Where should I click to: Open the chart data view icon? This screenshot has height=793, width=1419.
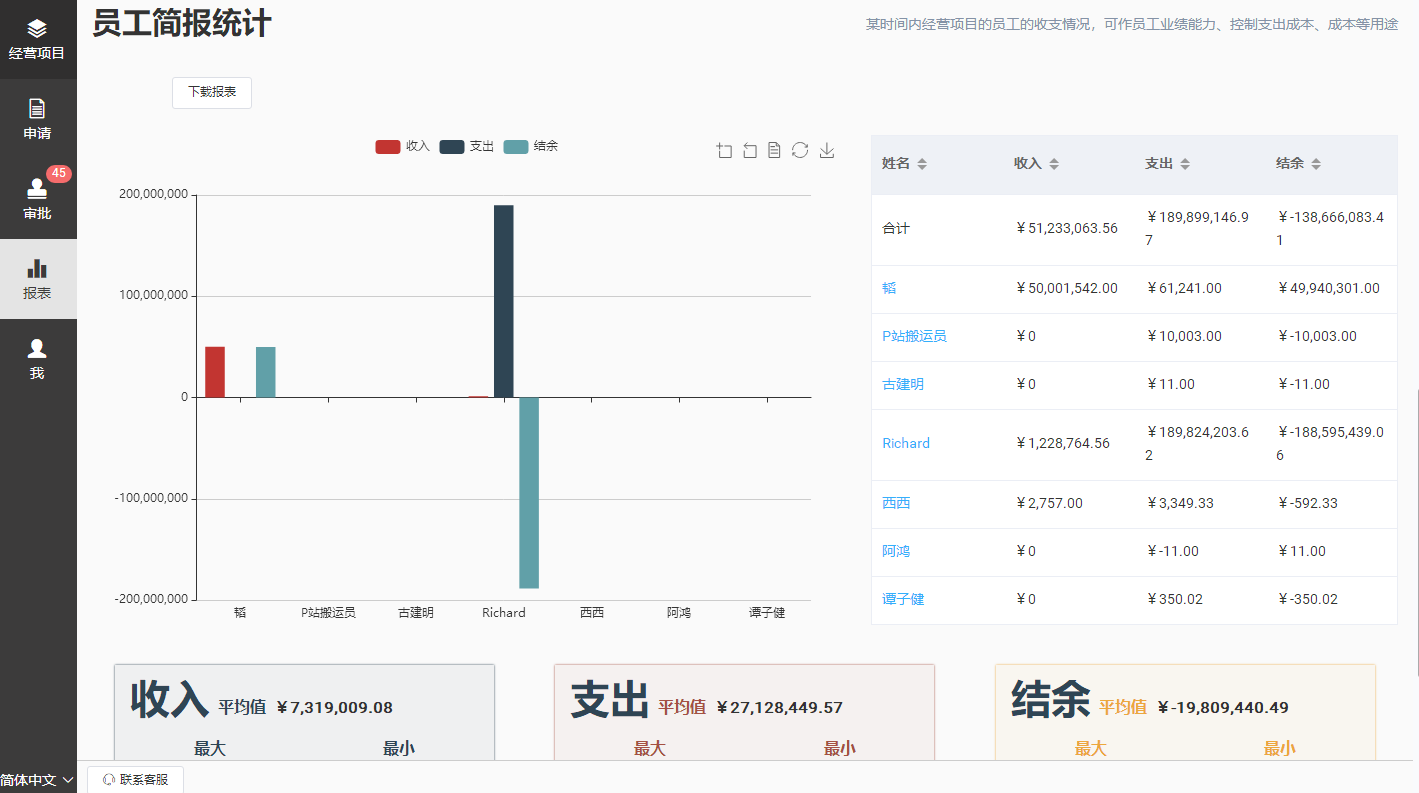click(x=774, y=150)
